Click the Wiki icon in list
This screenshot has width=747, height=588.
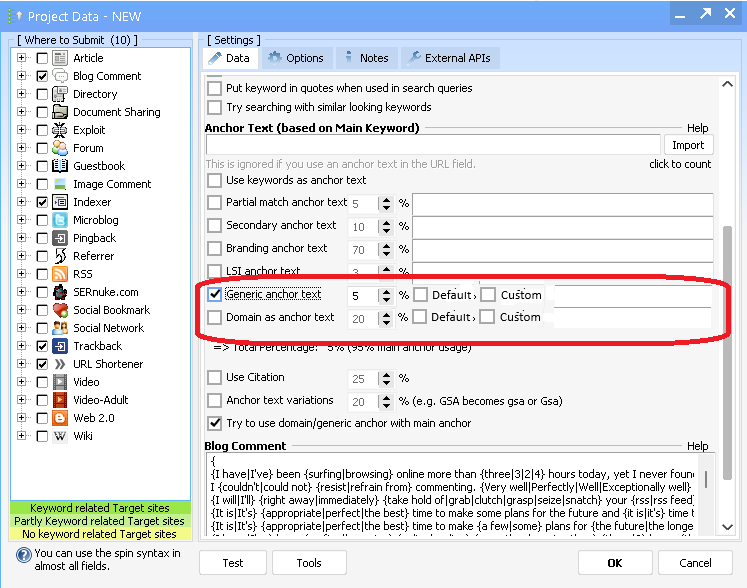point(60,436)
